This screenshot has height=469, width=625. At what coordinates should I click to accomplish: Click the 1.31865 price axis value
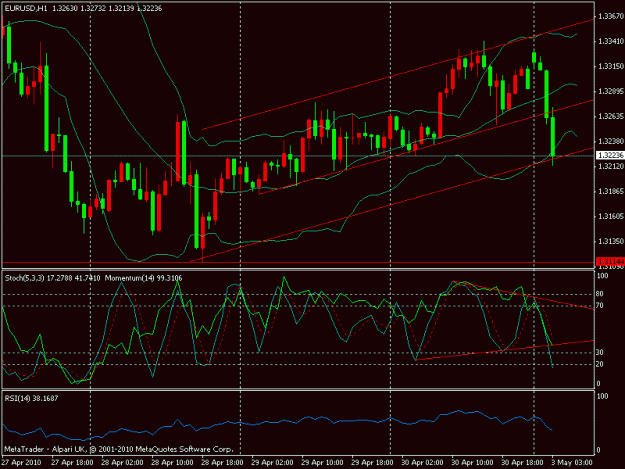coord(611,191)
